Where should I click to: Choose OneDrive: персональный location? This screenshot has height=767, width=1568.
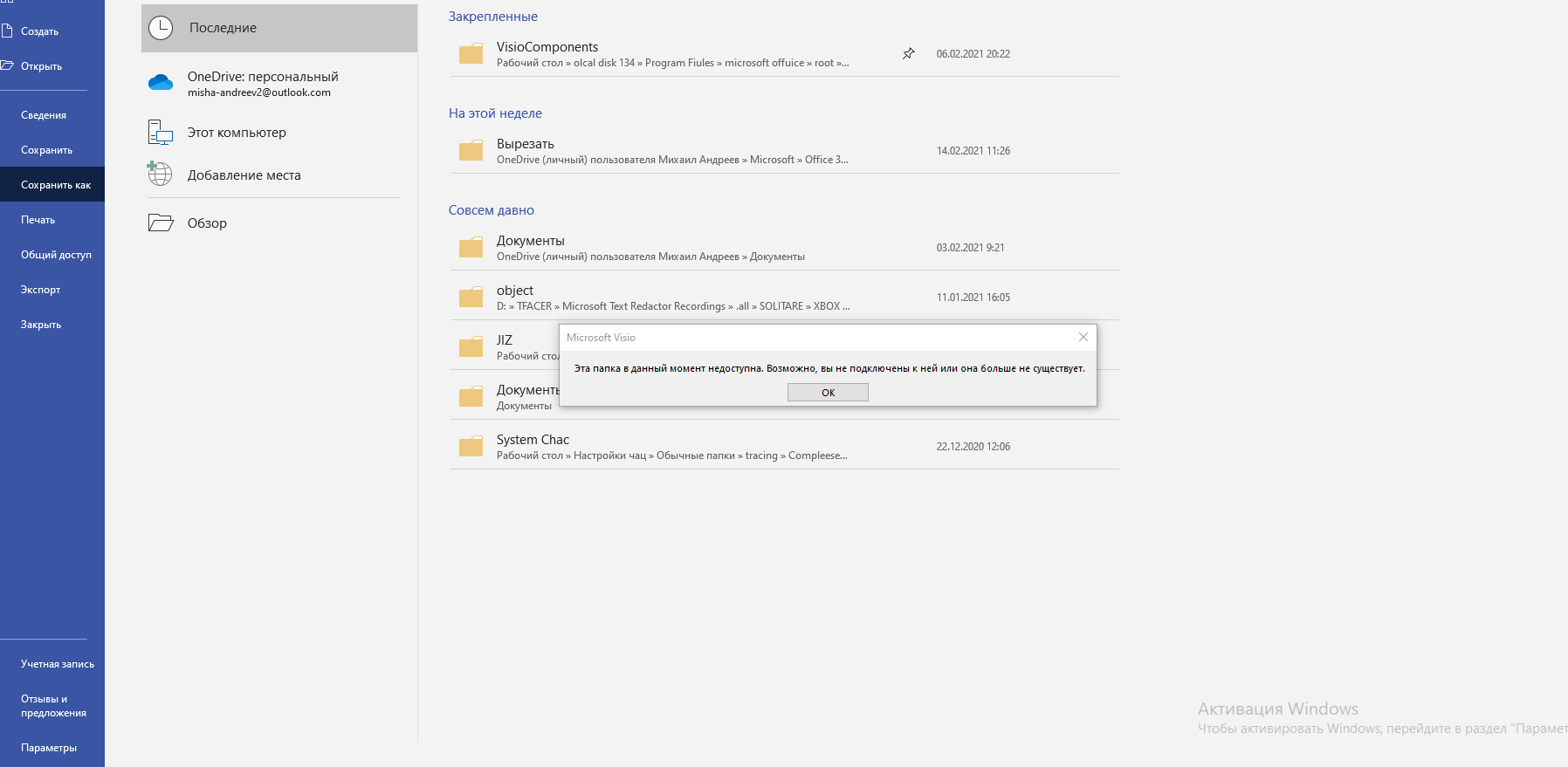[279, 84]
